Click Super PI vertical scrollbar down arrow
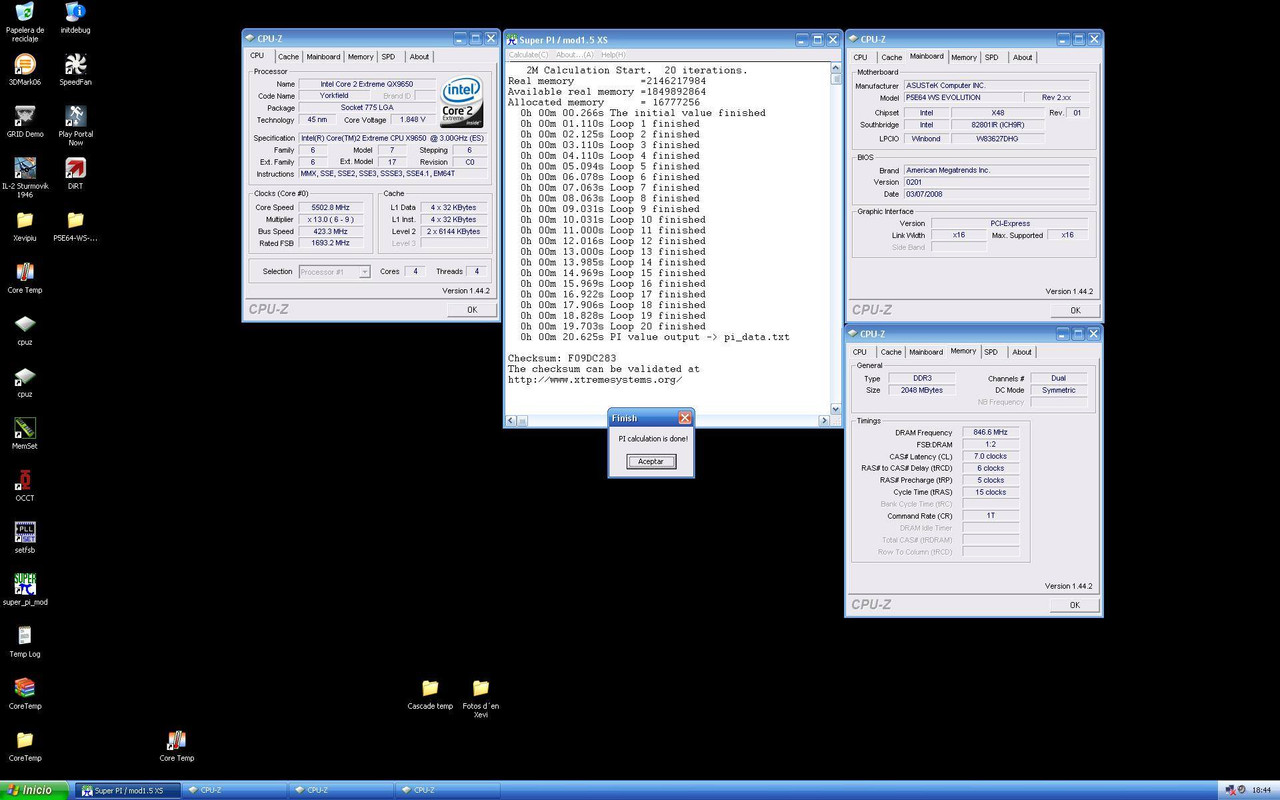Image resolution: width=1280 pixels, height=800 pixels. pos(836,408)
